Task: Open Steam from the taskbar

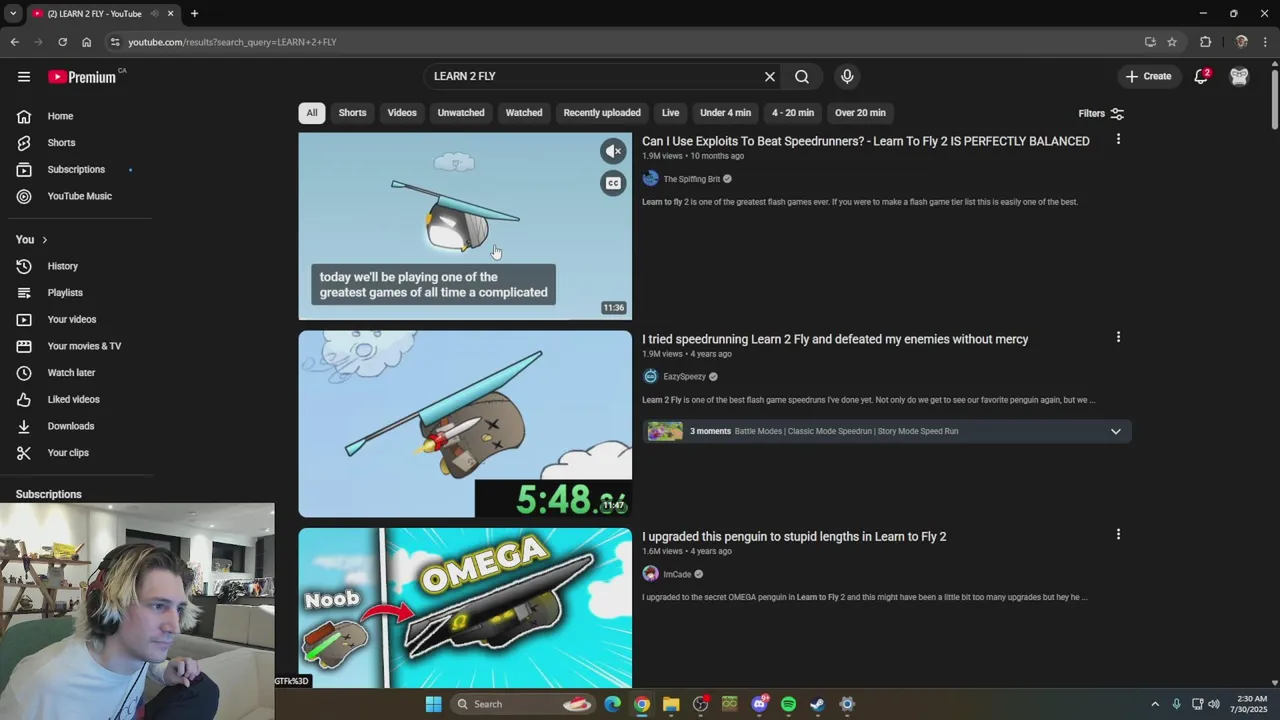Action: pyautogui.click(x=817, y=704)
